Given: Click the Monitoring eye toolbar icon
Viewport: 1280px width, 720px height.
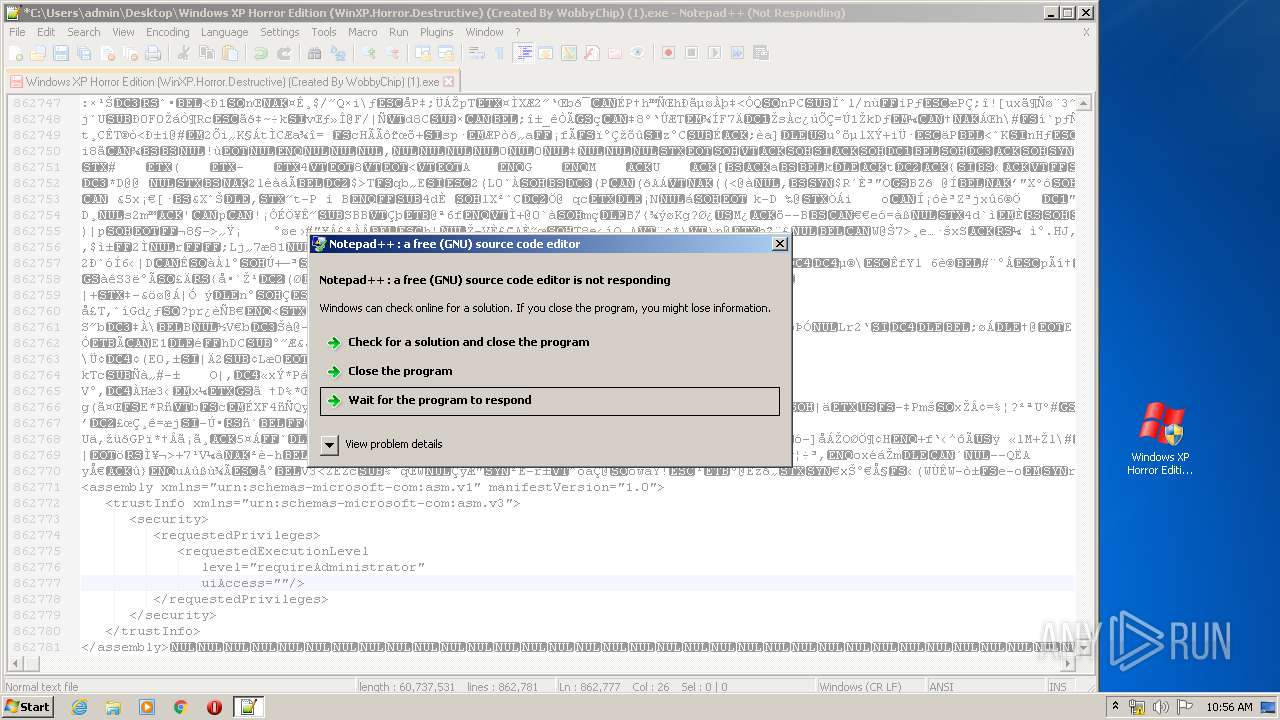Looking at the screenshot, I should [637, 53].
